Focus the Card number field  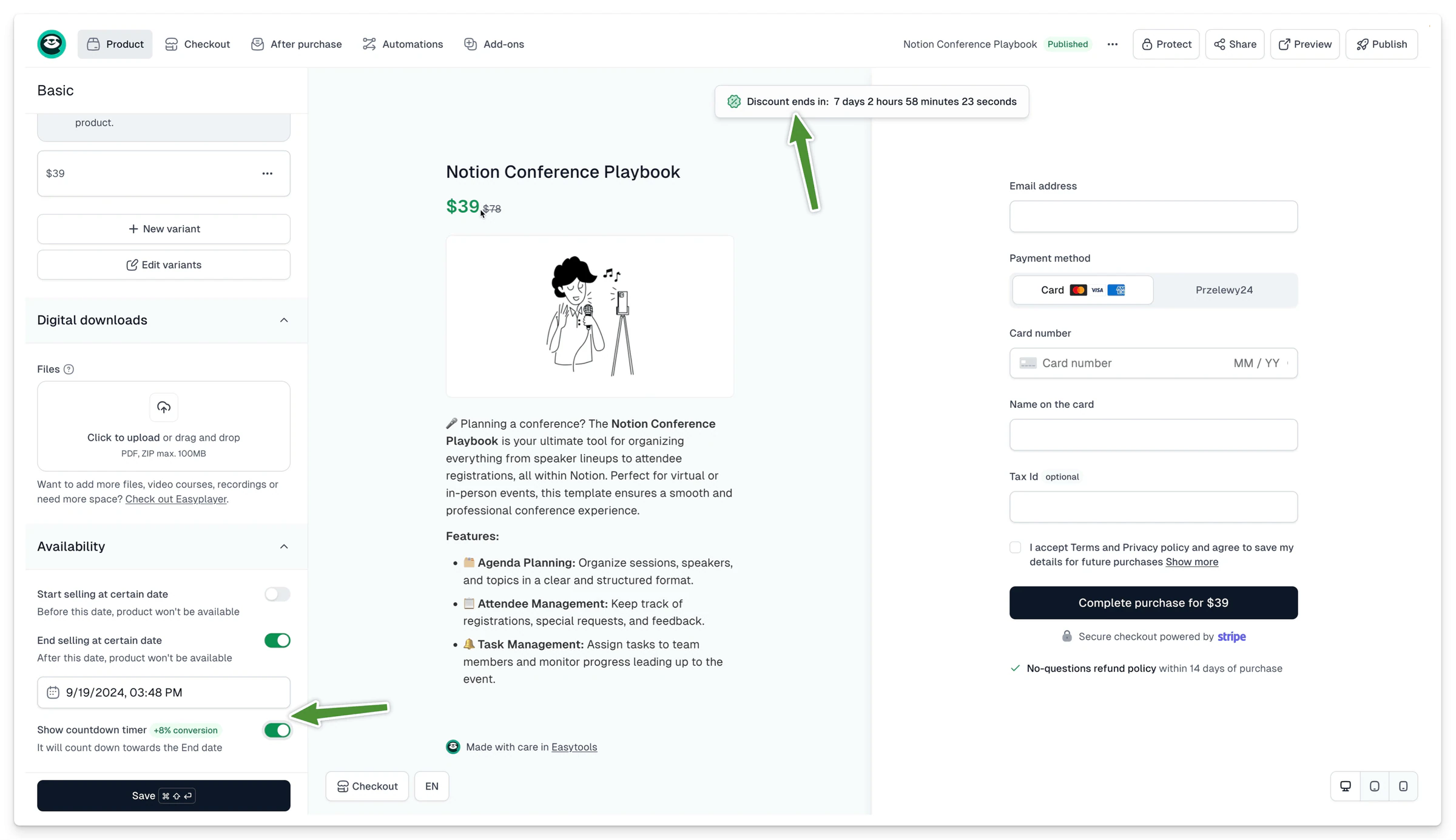[x=1153, y=363]
